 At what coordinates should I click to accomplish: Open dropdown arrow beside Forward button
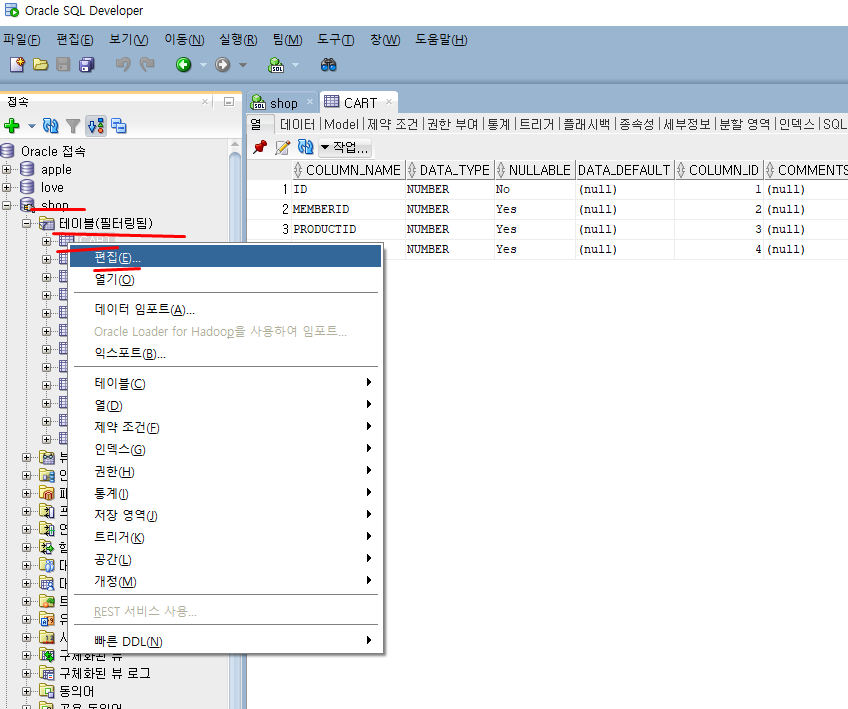[x=243, y=65]
